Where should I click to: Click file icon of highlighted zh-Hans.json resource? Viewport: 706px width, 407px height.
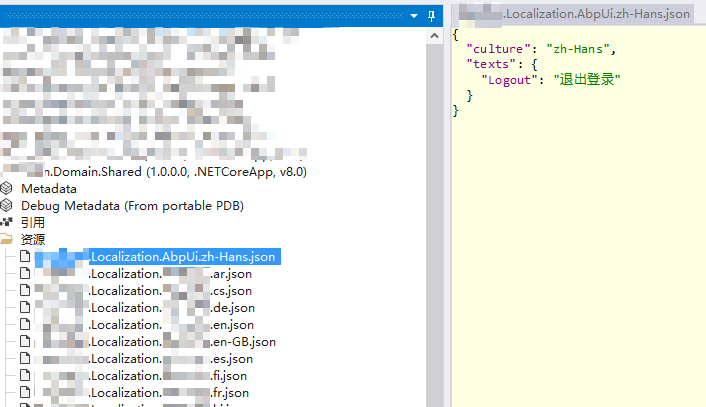point(24,257)
